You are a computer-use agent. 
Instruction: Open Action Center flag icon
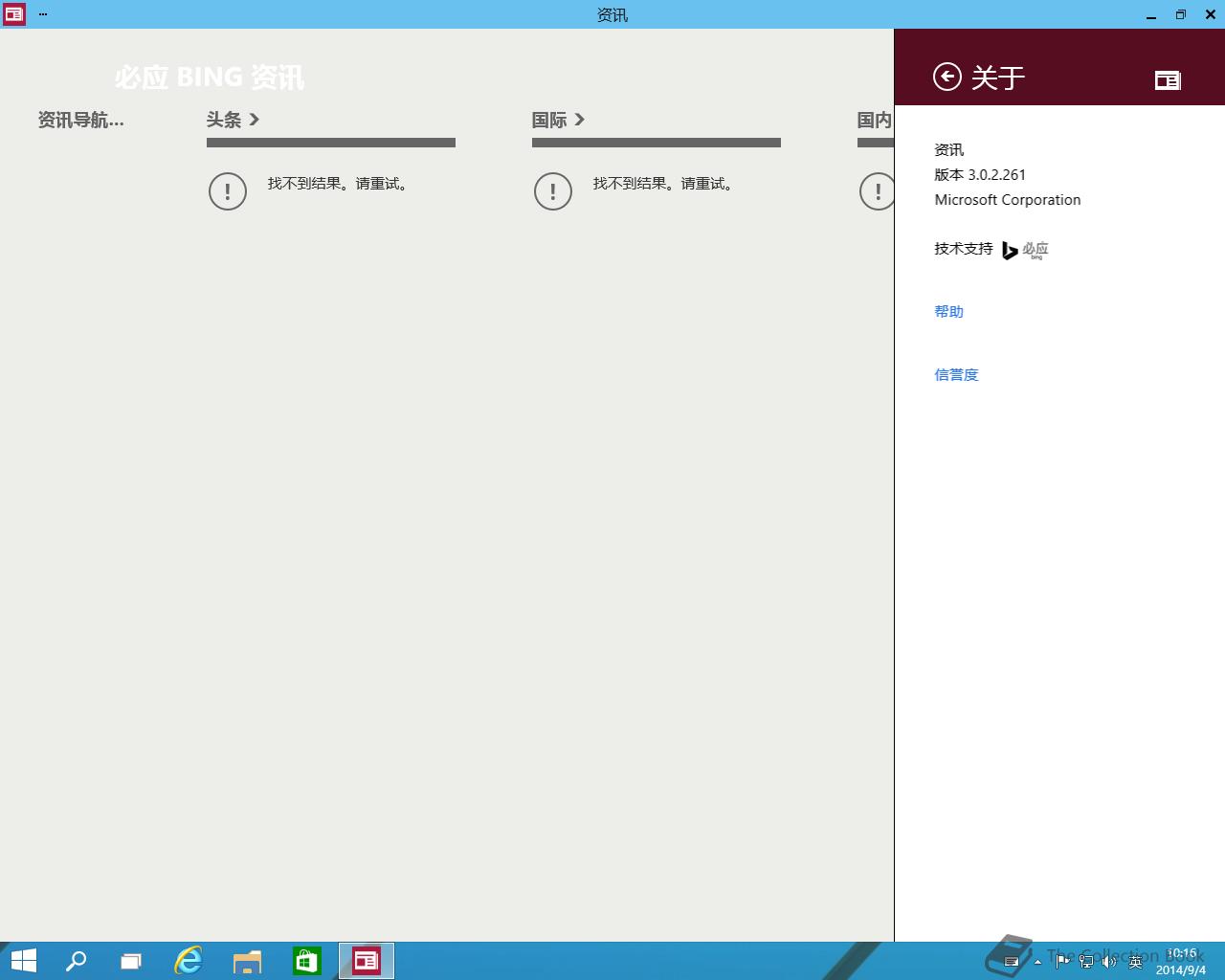click(x=1062, y=961)
